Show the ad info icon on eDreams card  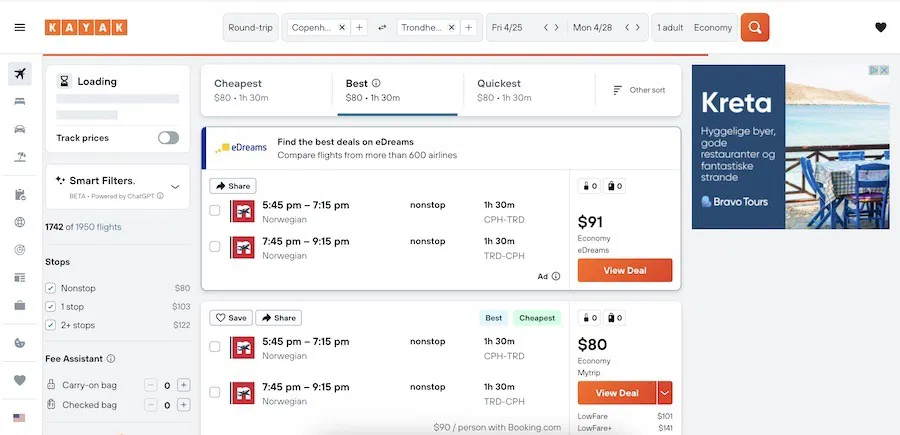tap(556, 276)
